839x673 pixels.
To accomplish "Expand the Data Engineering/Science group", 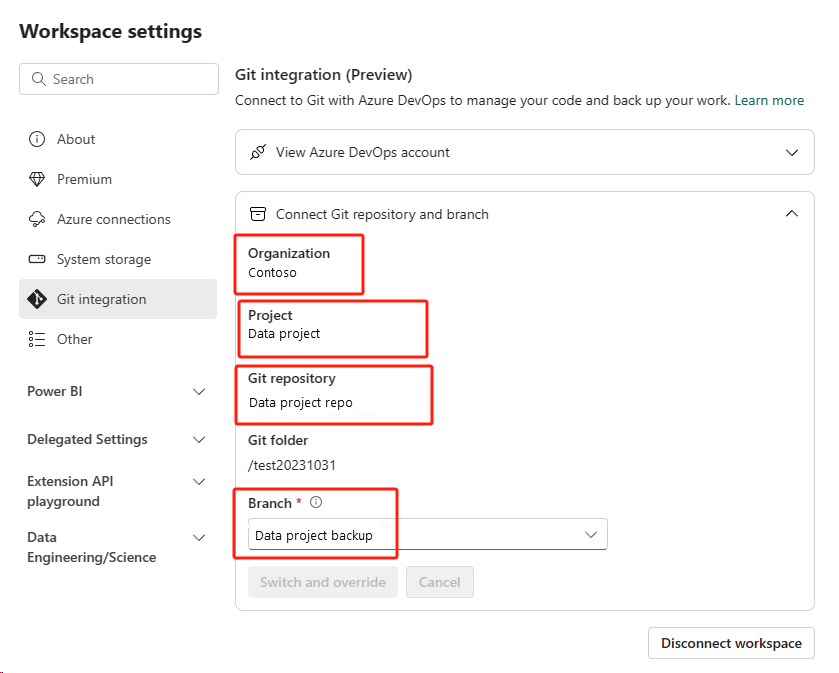I will (x=199, y=538).
